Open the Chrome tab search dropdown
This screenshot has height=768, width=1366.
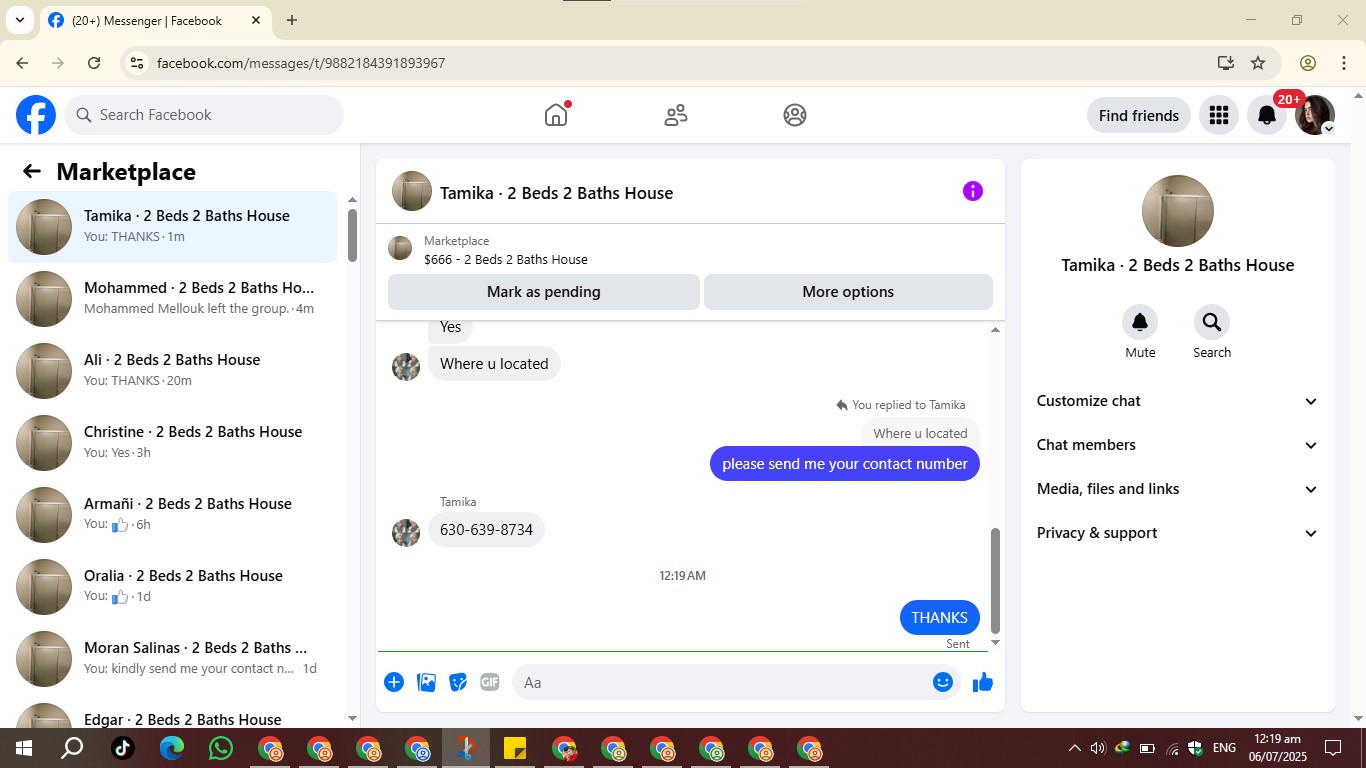pyautogui.click(x=19, y=20)
